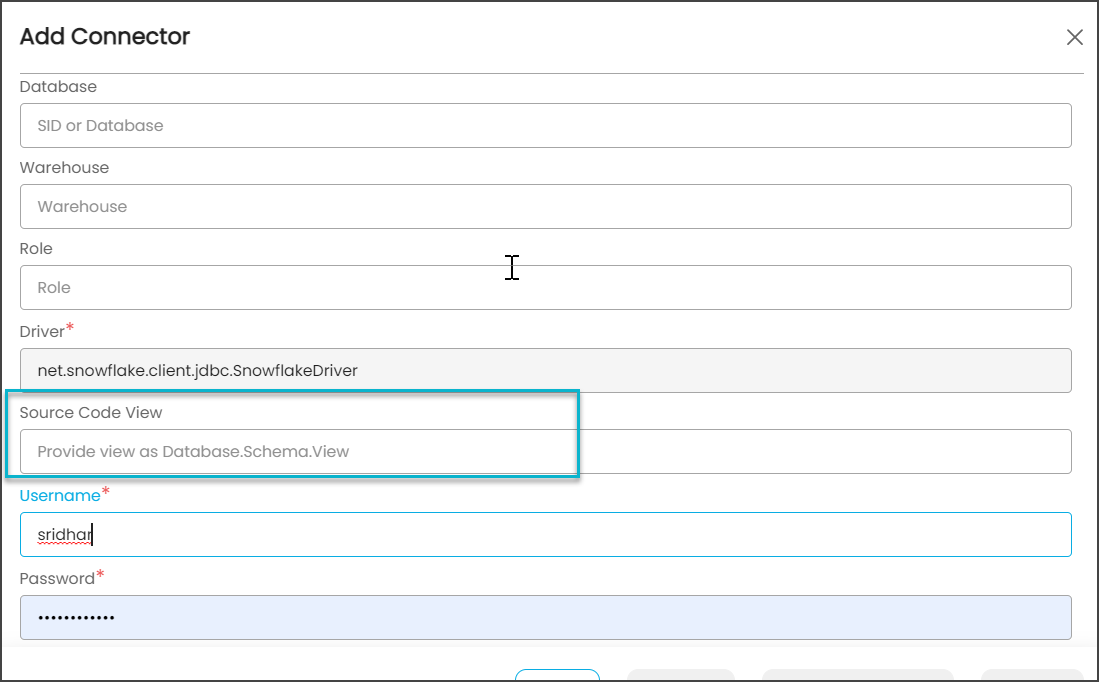Close the Add Connector dialog
Image resolution: width=1099 pixels, height=682 pixels.
pos(1075,38)
